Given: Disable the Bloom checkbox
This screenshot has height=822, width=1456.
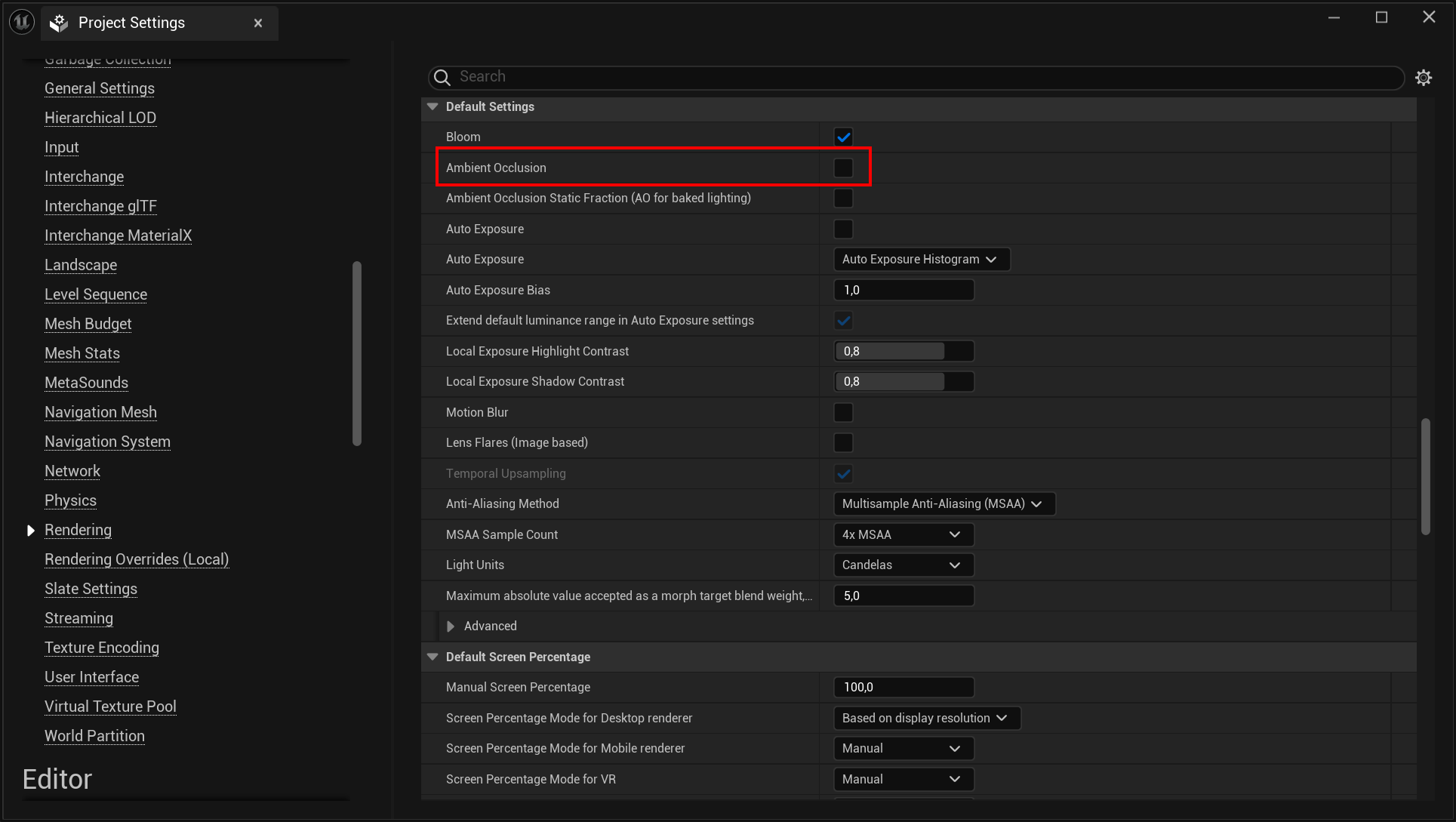Looking at the screenshot, I should [843, 137].
